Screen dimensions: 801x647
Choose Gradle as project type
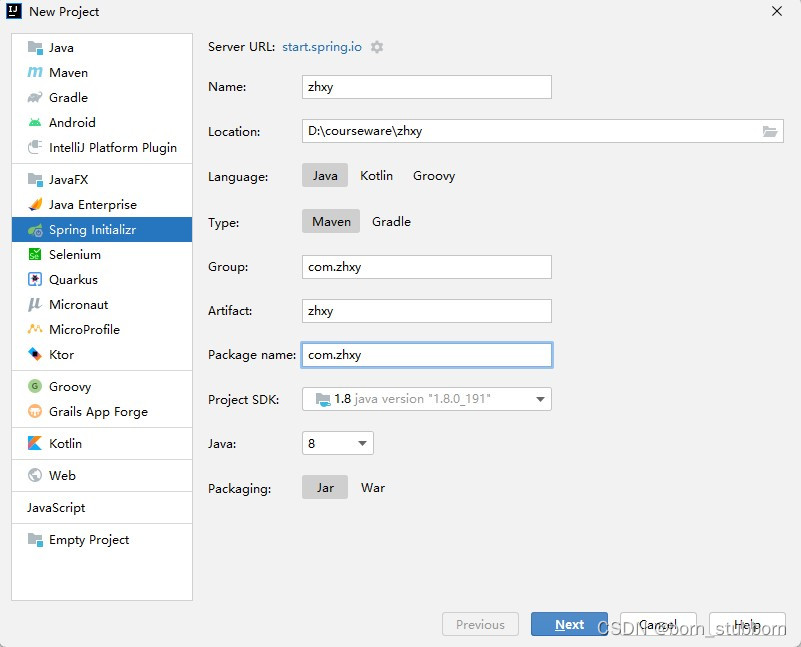(391, 222)
